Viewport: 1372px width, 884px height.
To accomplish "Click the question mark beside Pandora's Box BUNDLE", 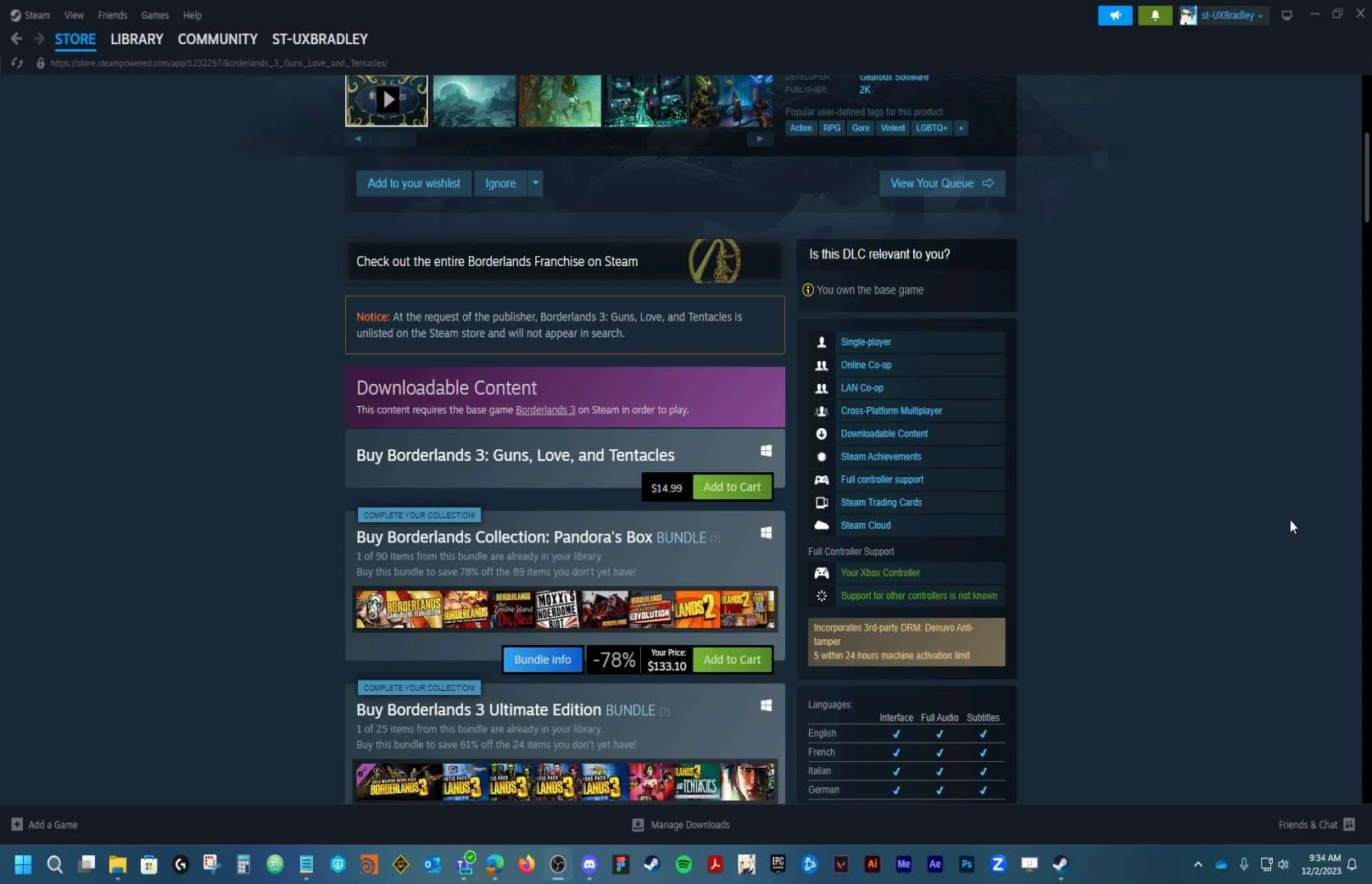I will (715, 539).
